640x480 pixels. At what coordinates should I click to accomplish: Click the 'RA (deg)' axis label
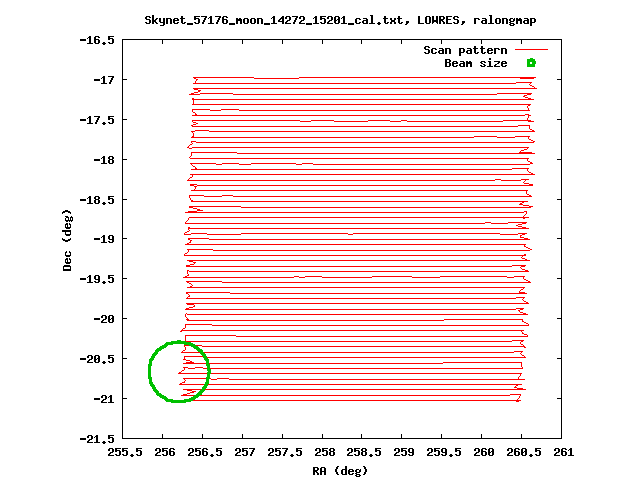pos(340,471)
